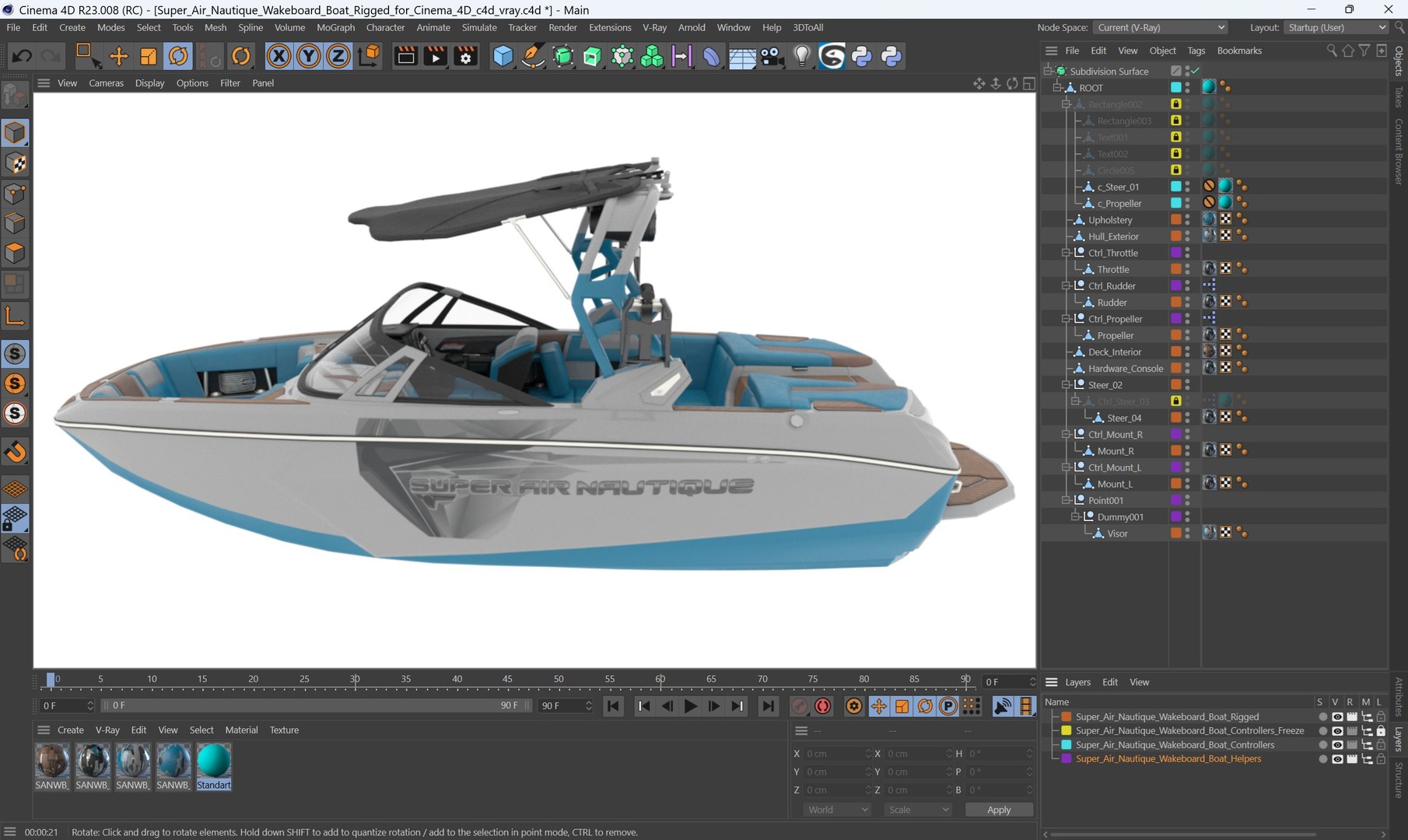This screenshot has width=1408, height=840.
Task: Open the World coordinate system dropdown
Action: coord(837,810)
